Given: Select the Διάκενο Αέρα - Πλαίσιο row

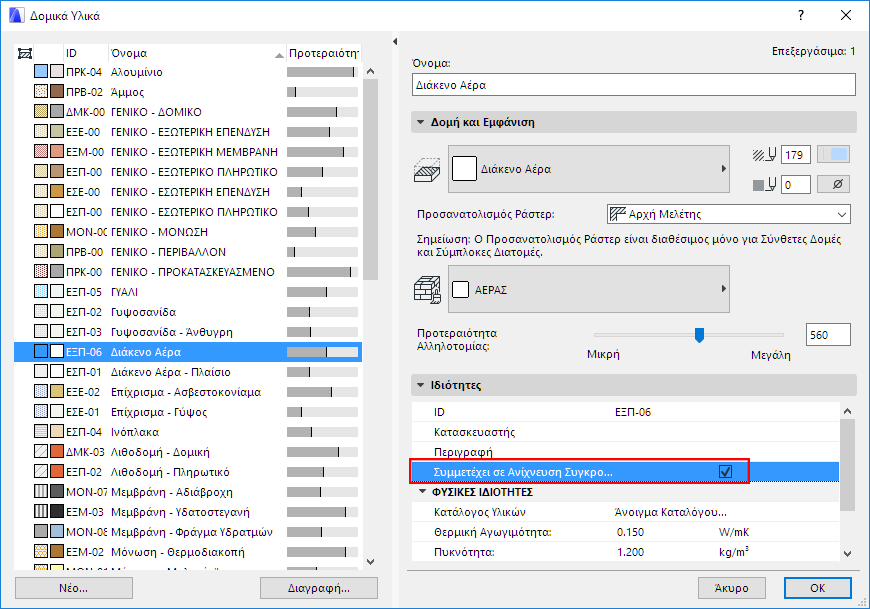Looking at the screenshot, I should coord(188,372).
